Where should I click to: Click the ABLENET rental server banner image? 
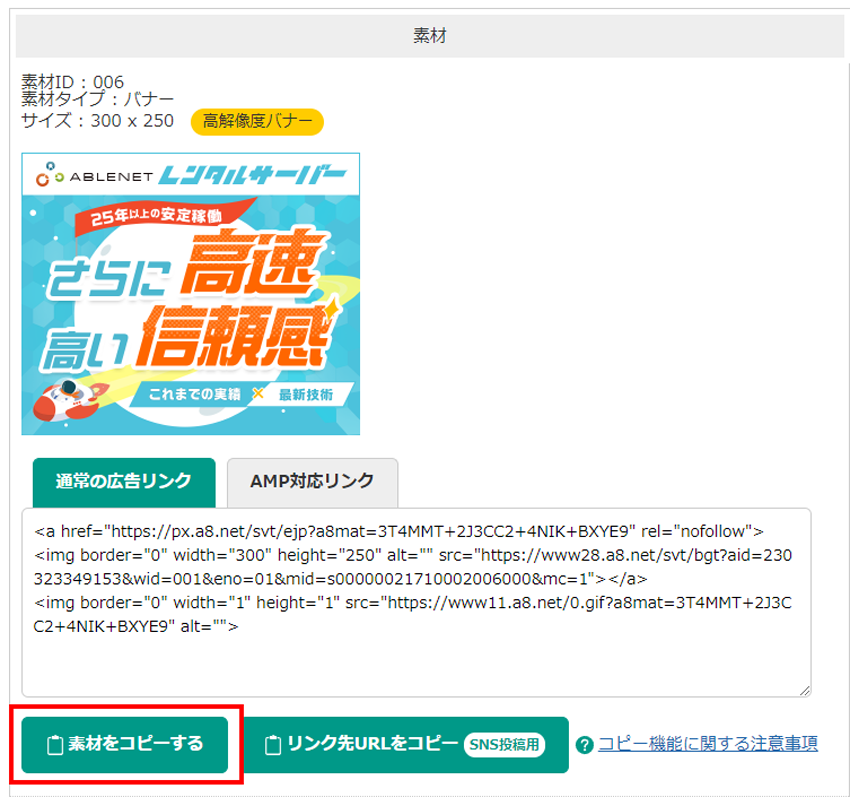pos(190,293)
